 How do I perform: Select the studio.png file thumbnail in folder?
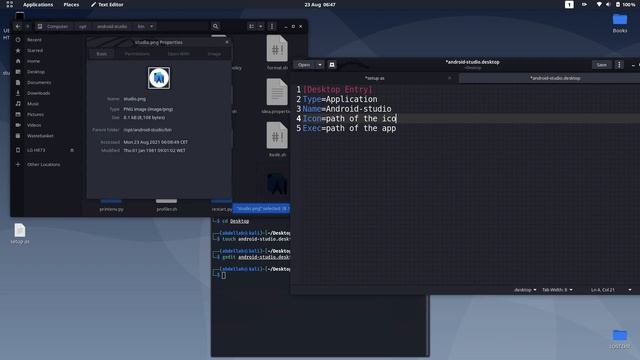277,184
